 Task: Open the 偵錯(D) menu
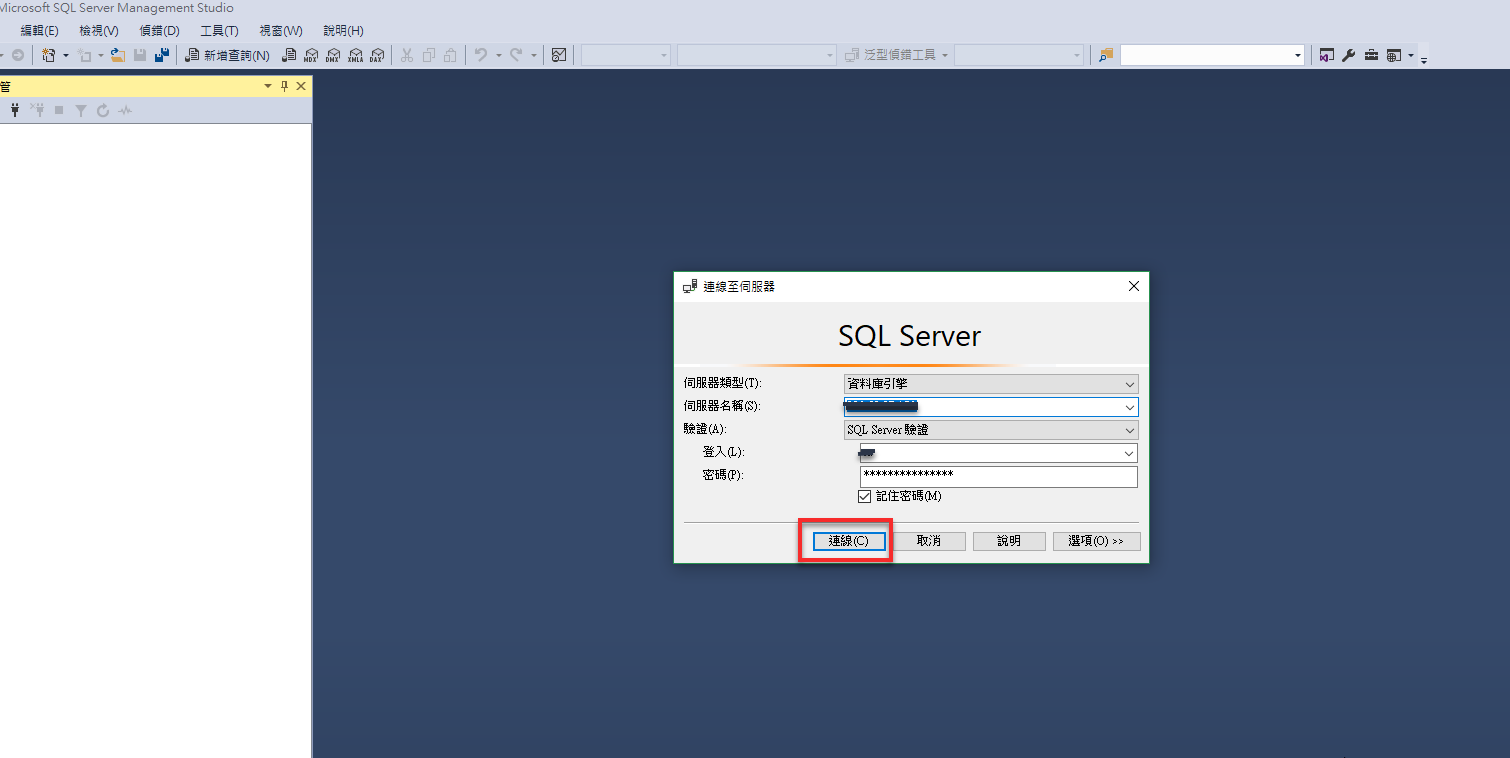point(160,31)
